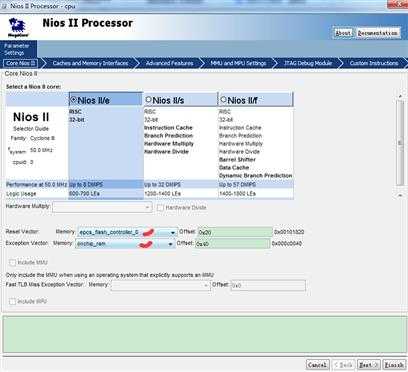Open the Hardware Multiply dropdown
Viewport: 408px width, 372px height.
click(x=102, y=207)
